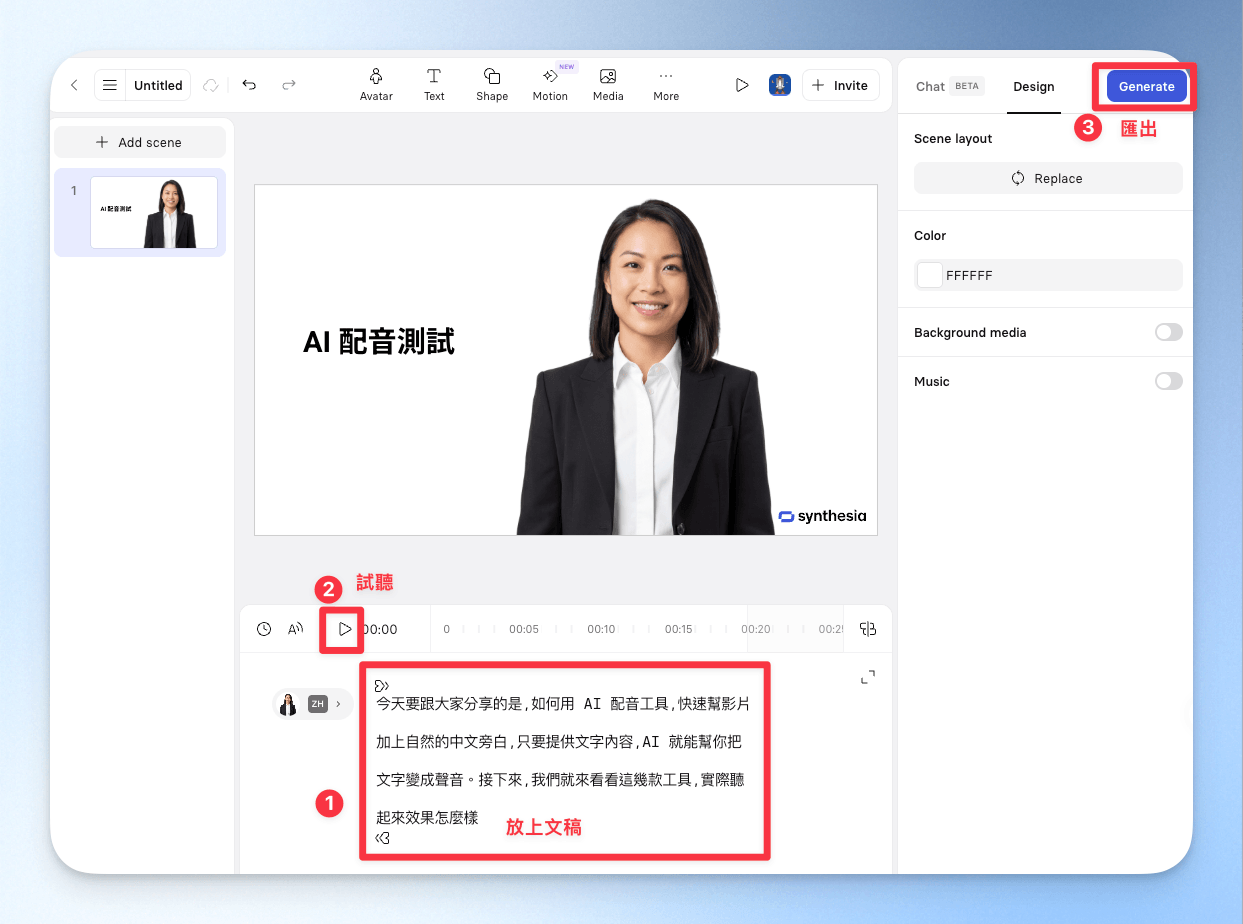Play the script preview in timeline

(344, 629)
